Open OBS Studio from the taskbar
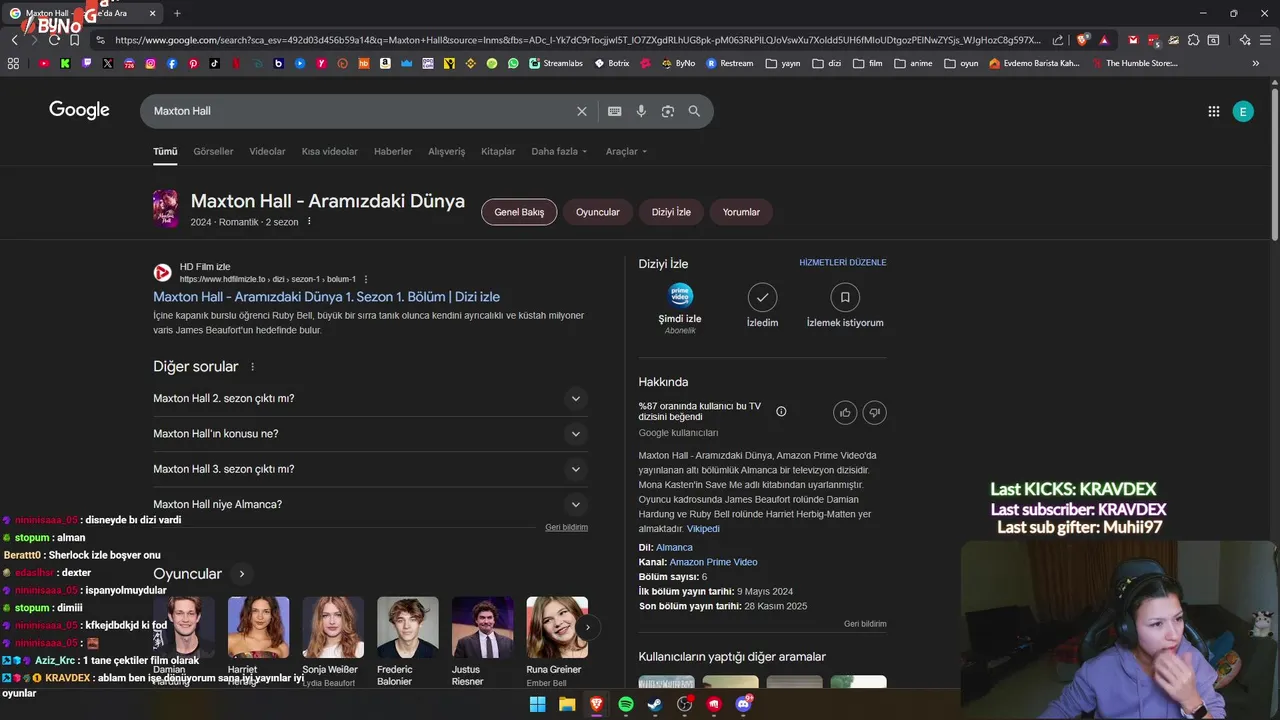The image size is (1280, 720). [684, 704]
